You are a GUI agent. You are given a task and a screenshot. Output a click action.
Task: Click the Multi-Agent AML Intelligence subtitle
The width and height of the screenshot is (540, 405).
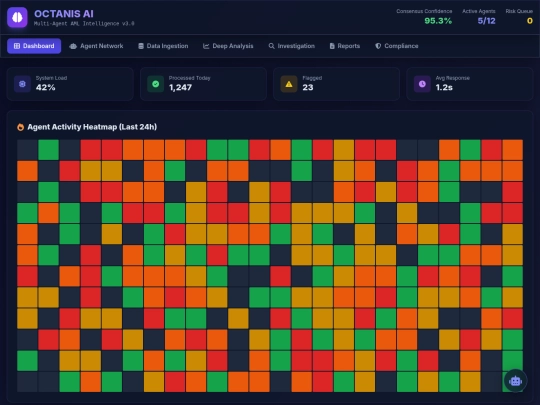pos(84,24)
